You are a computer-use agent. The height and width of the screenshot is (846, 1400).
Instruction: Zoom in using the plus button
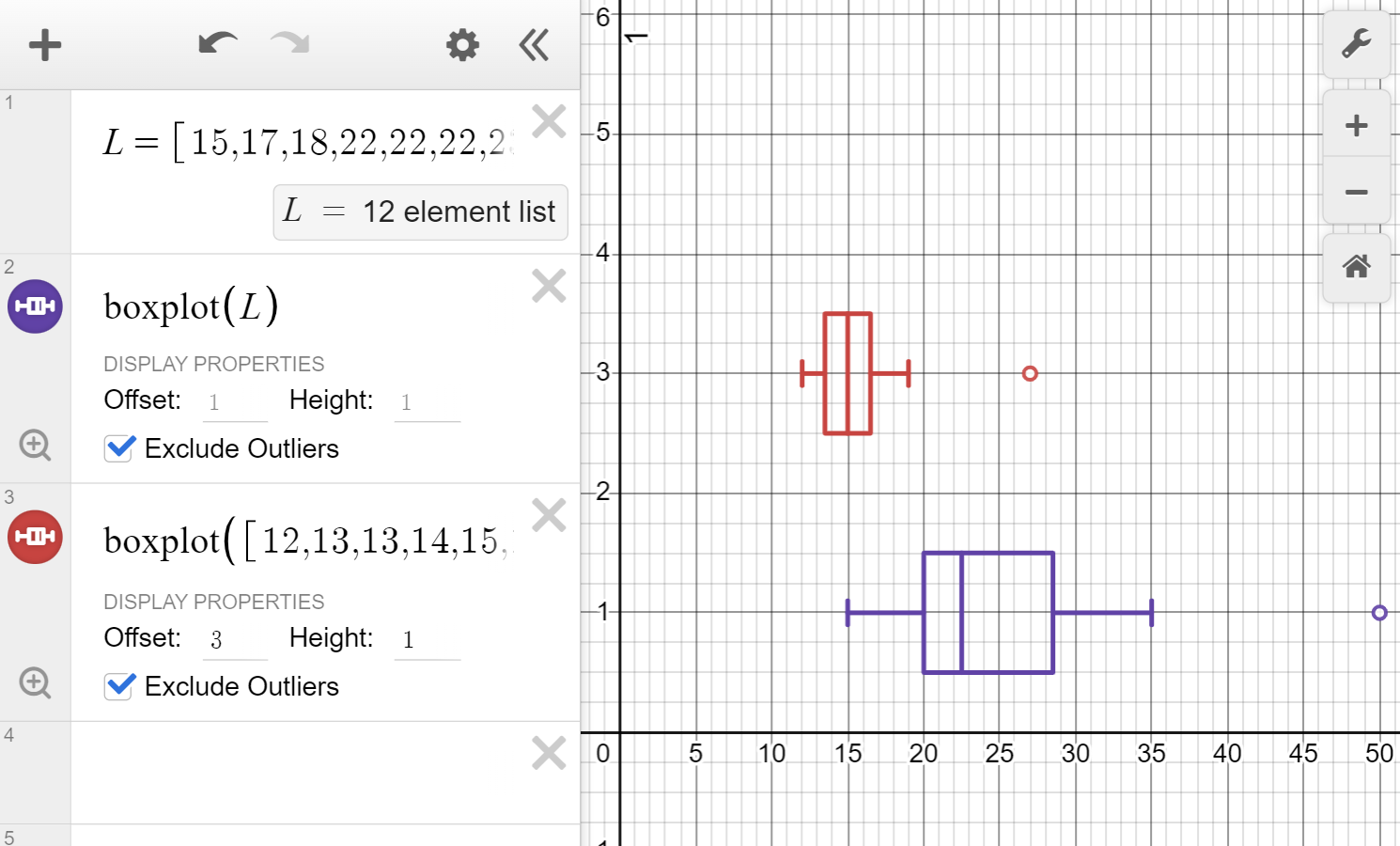pos(1357,124)
